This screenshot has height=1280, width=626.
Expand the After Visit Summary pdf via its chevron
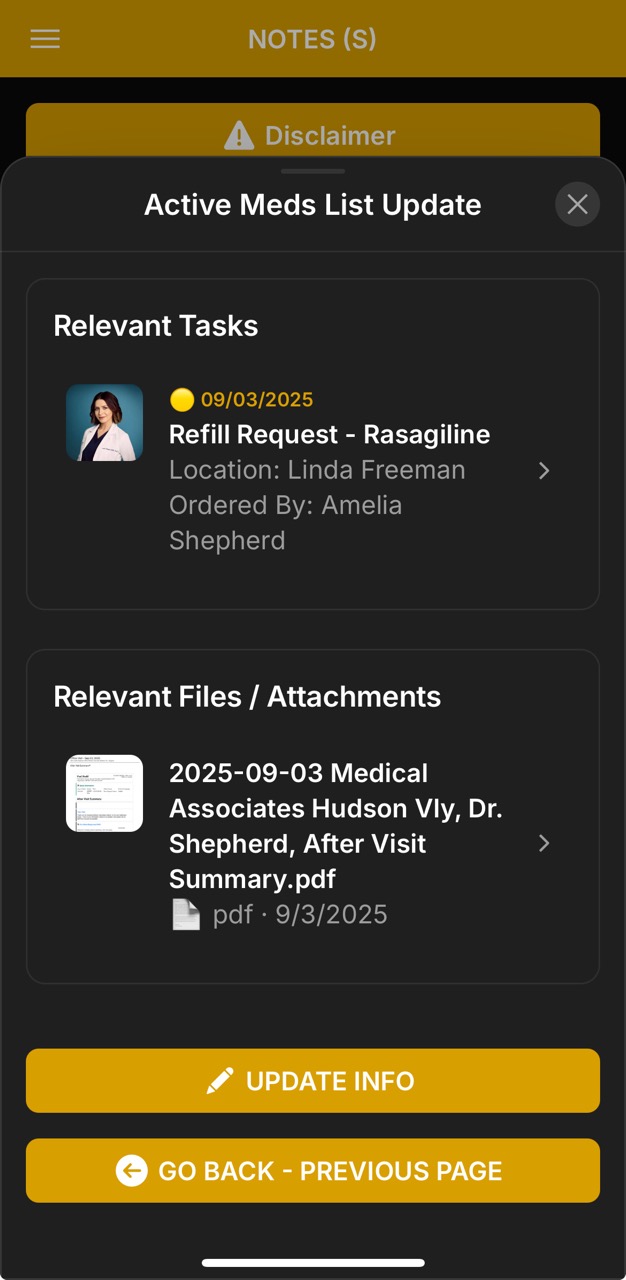[x=544, y=843]
